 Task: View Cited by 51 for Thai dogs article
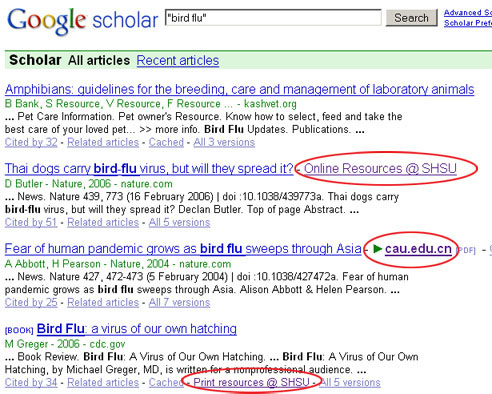31,222
